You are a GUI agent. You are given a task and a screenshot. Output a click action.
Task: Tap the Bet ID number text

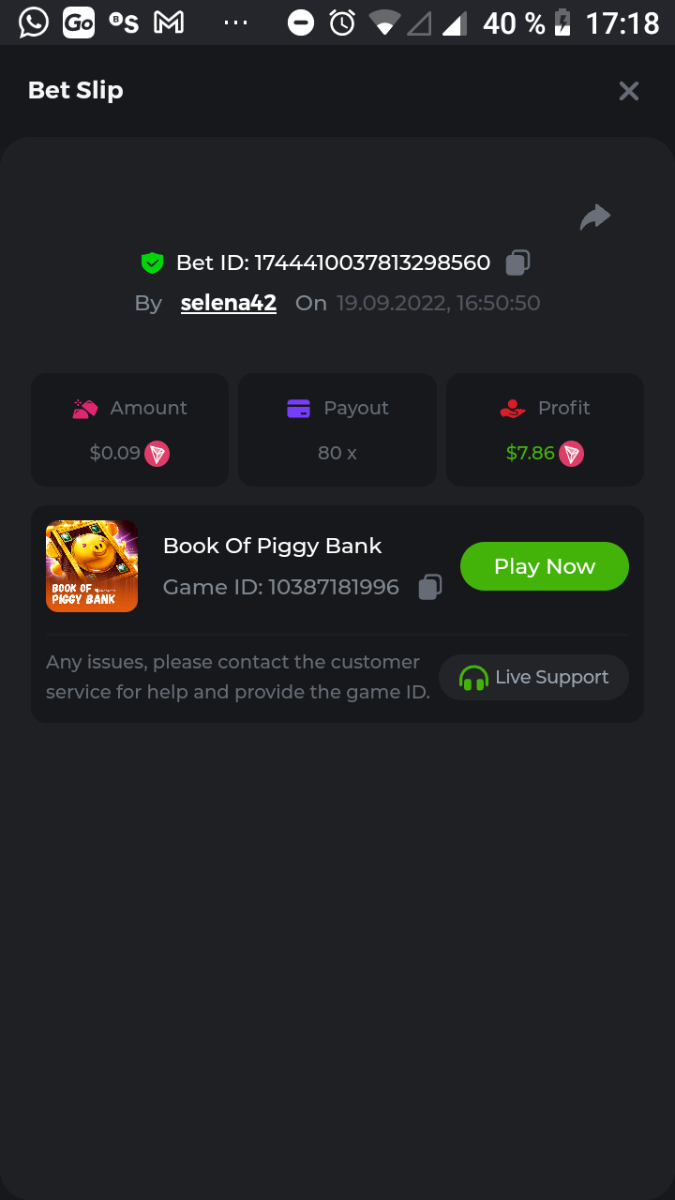pos(372,263)
